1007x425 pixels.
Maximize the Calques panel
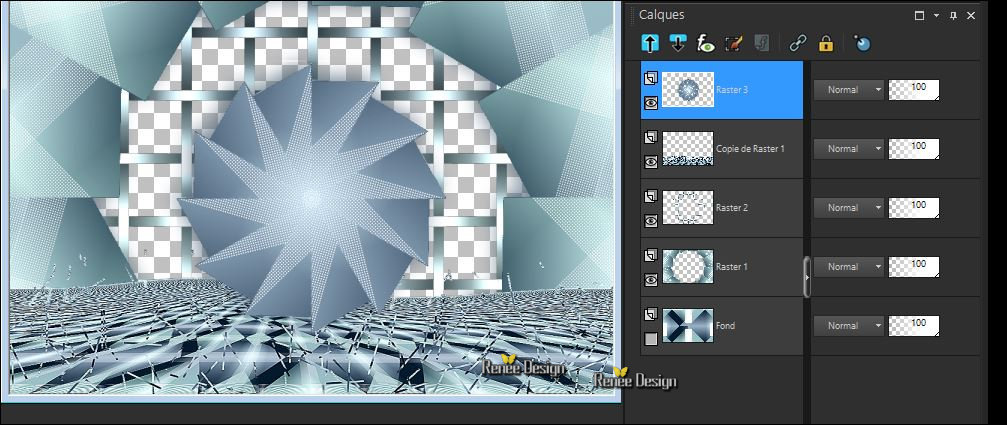(x=920, y=15)
